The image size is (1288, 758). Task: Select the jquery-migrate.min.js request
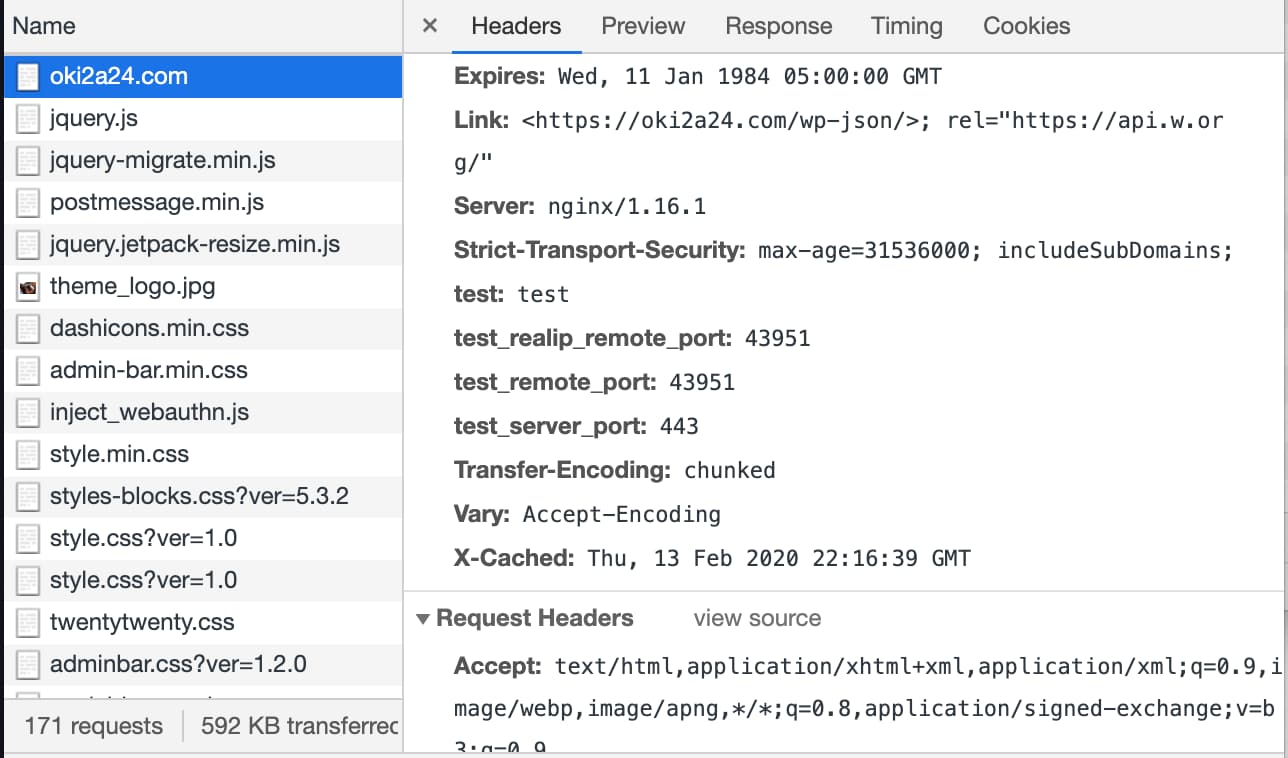[x=202, y=161]
